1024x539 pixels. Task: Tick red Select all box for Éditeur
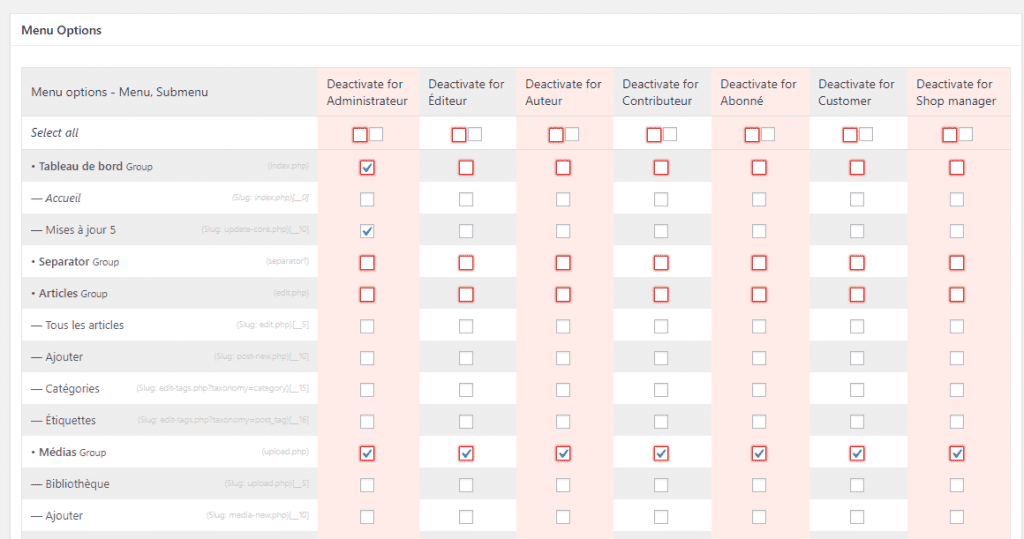tap(459, 135)
